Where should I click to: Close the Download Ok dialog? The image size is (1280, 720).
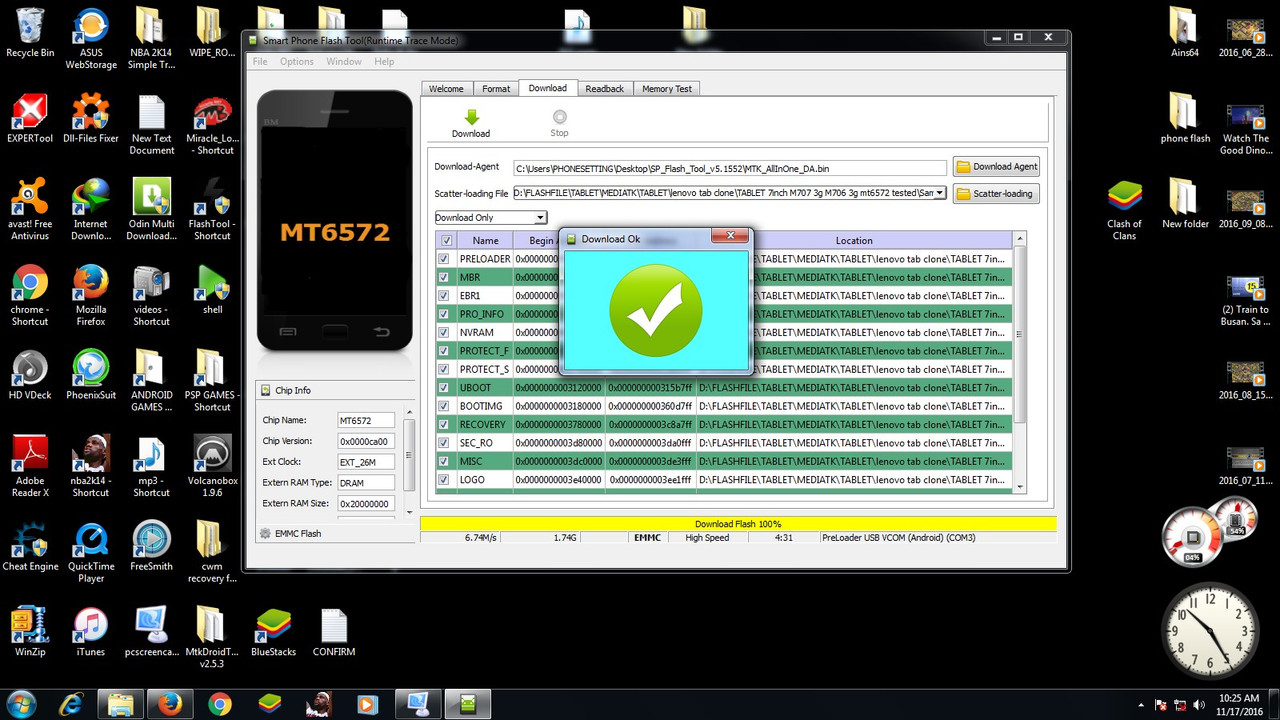[x=731, y=237]
